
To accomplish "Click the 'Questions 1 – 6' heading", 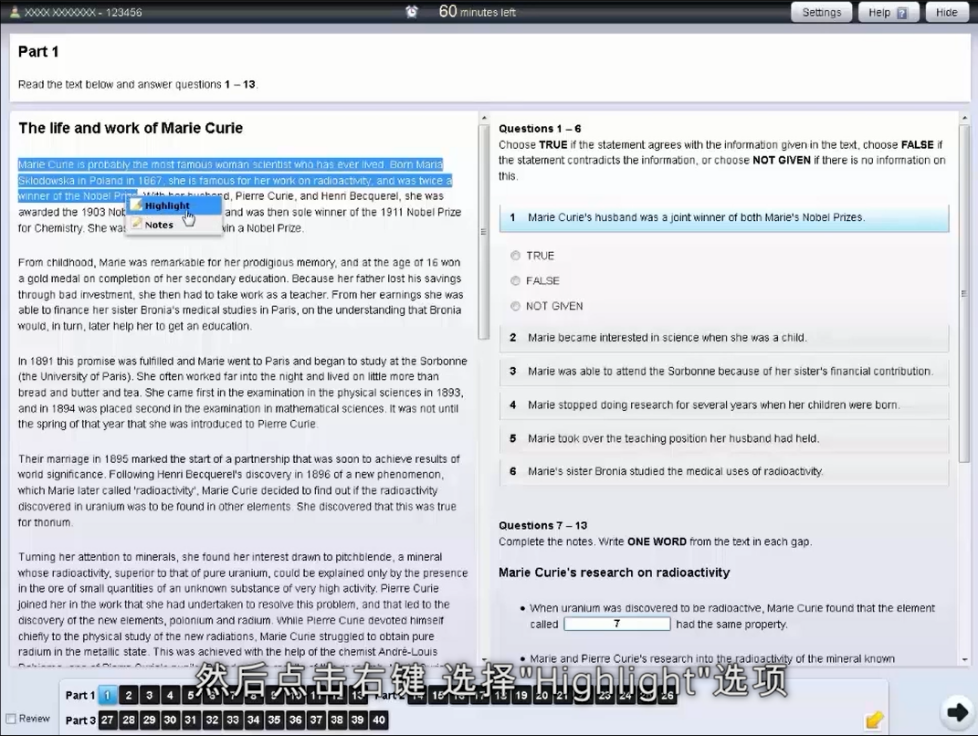I will pos(540,128).
